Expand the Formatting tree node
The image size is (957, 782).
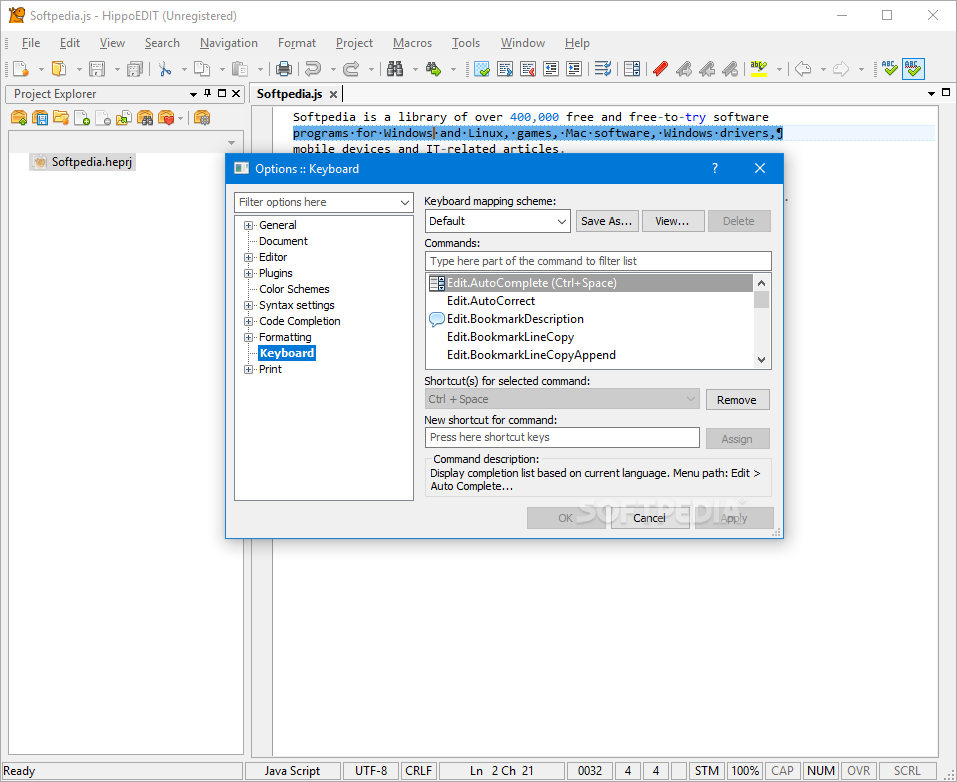click(248, 338)
